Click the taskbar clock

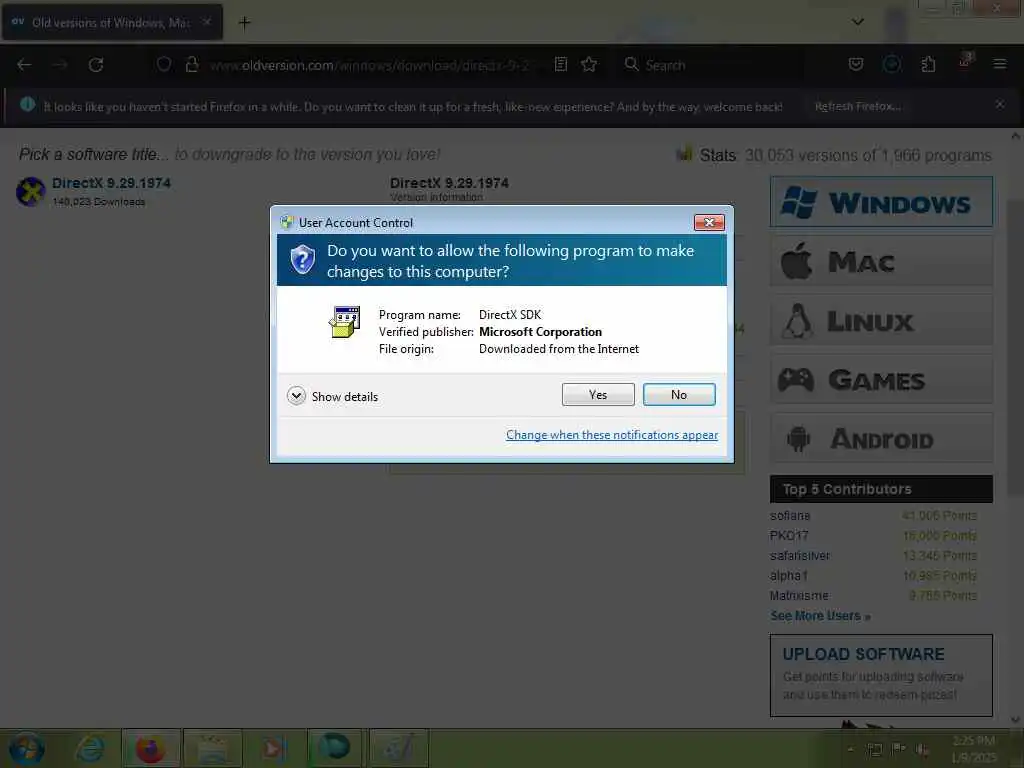click(974, 749)
